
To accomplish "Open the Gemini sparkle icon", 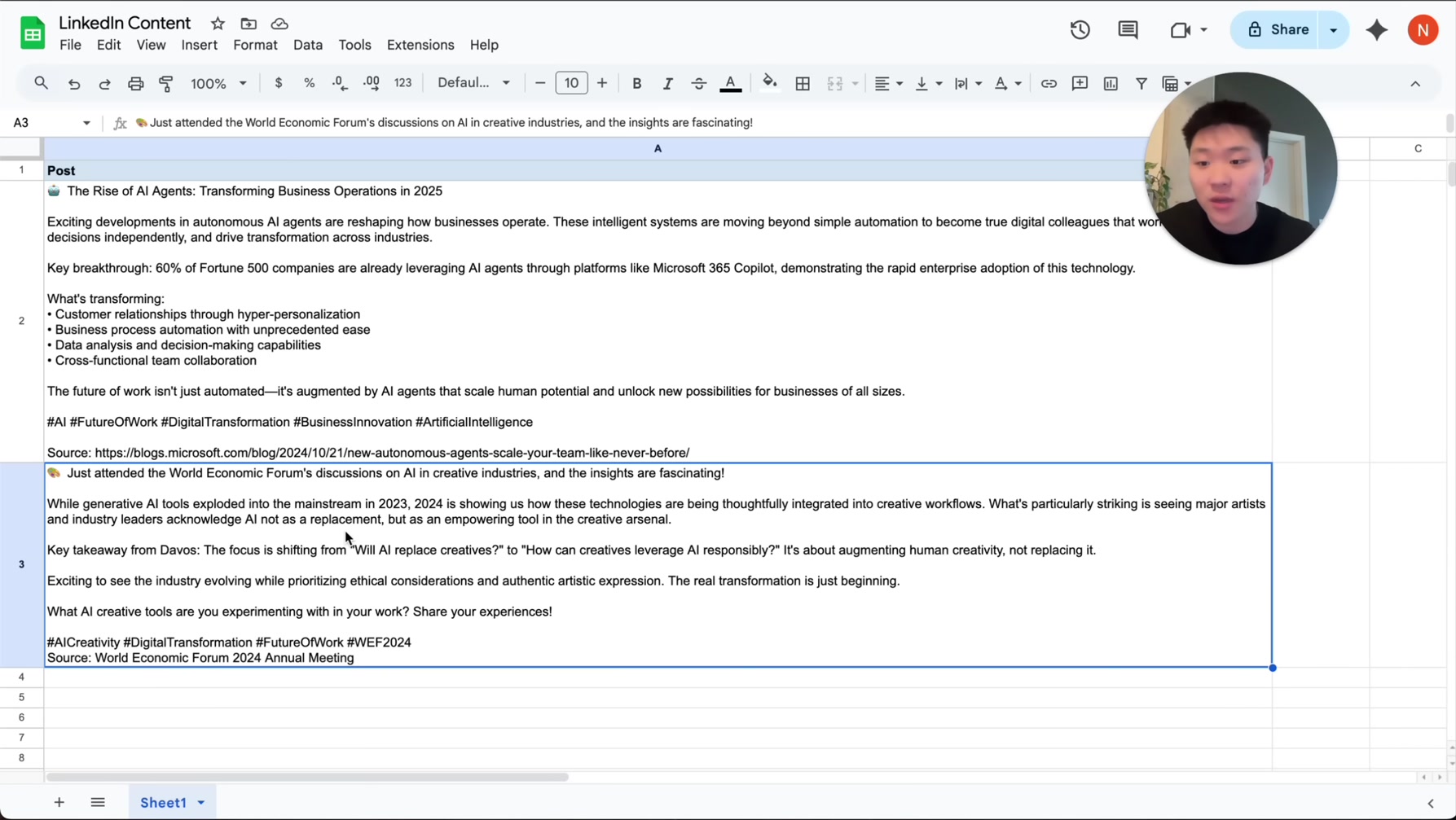I will 1377,30.
